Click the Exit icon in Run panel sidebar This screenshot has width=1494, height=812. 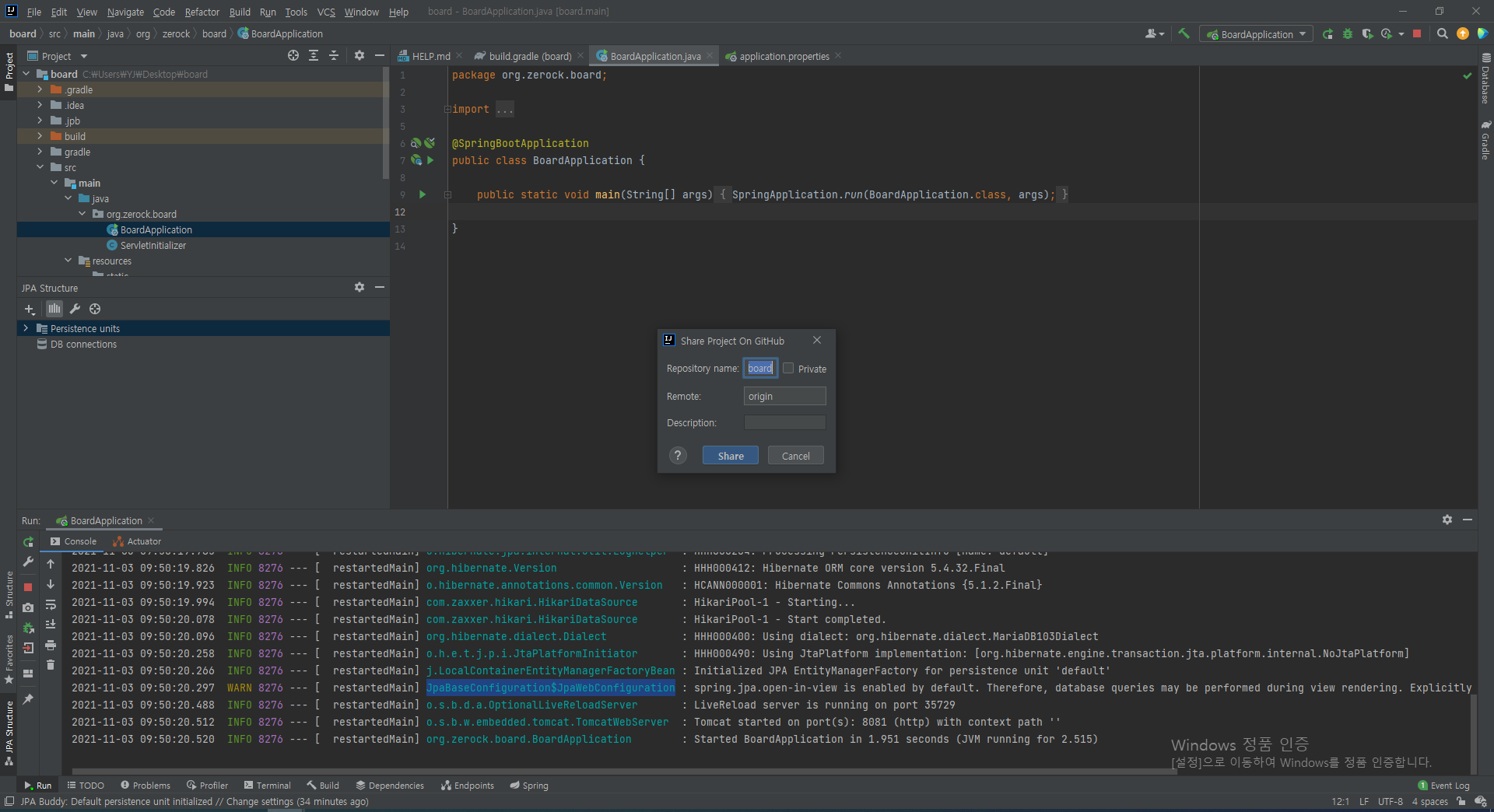click(x=28, y=648)
